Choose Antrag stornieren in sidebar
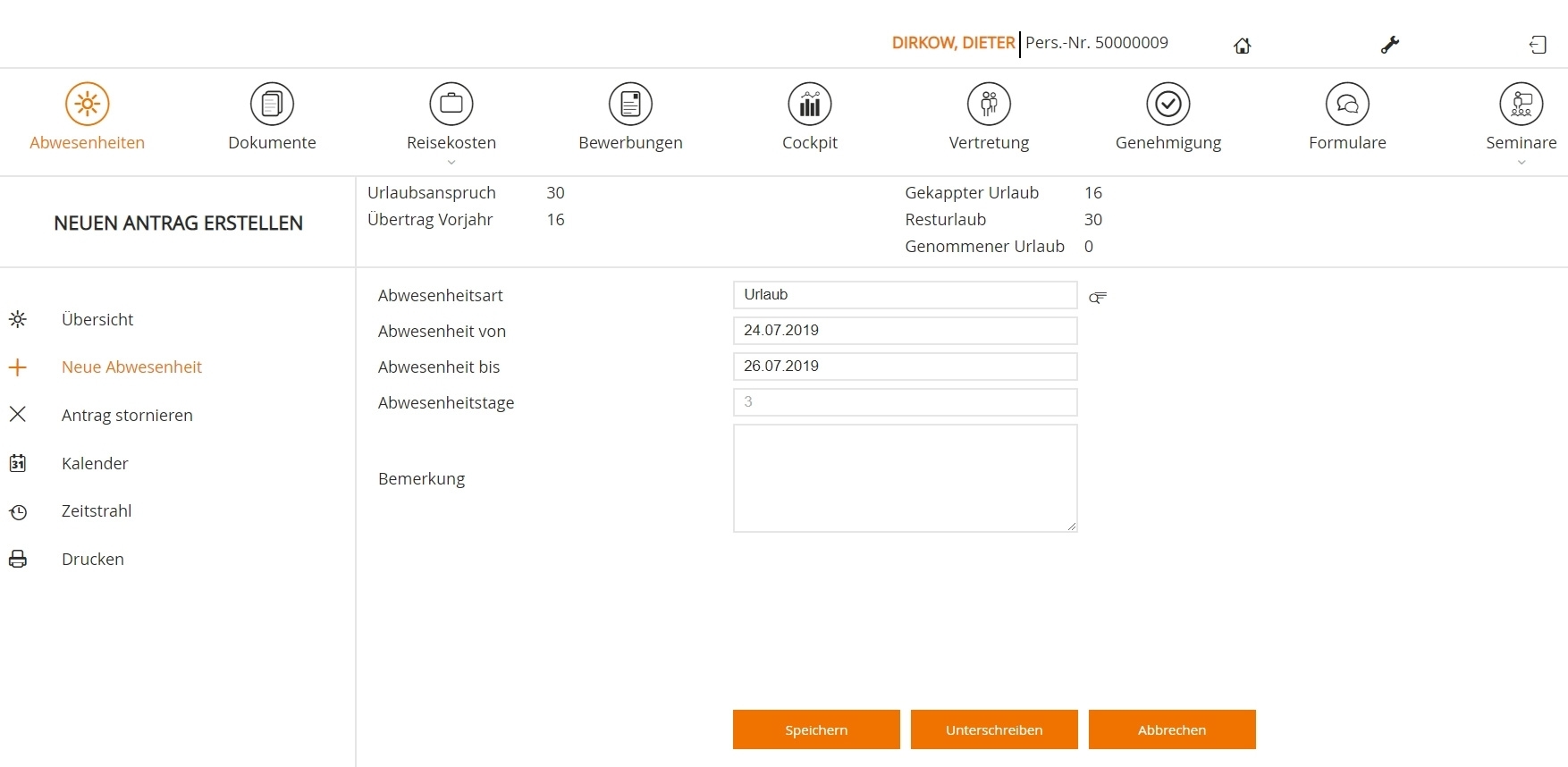The height and width of the screenshot is (767, 1568). pos(127,415)
